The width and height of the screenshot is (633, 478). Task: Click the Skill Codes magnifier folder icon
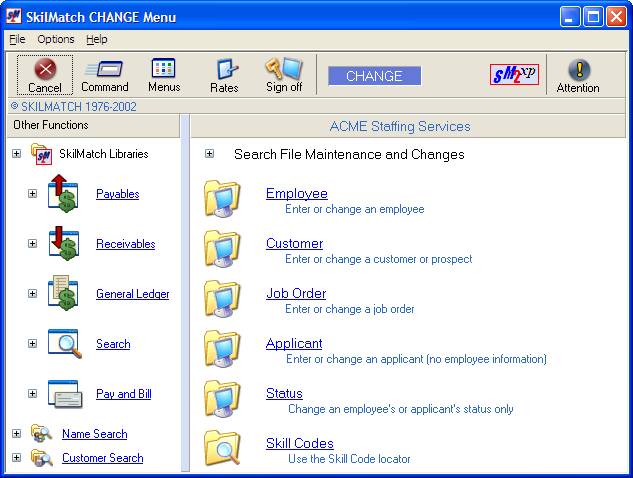coord(222,448)
